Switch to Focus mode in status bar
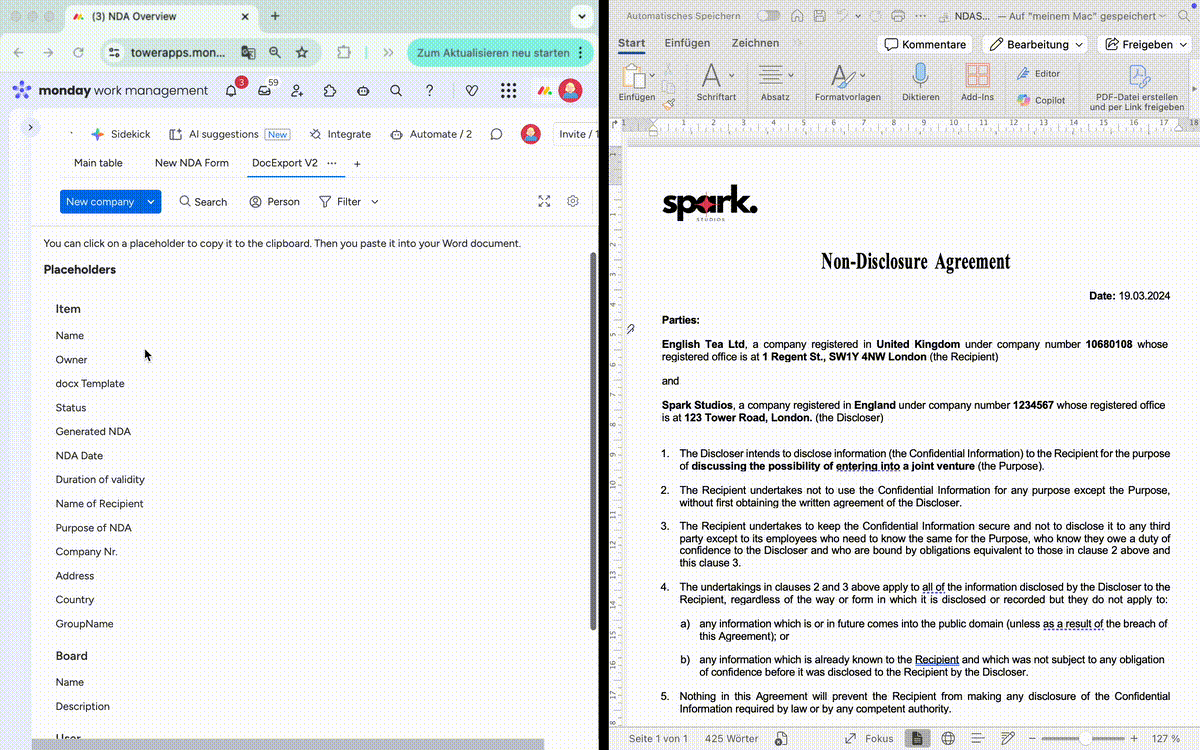 click(869, 738)
